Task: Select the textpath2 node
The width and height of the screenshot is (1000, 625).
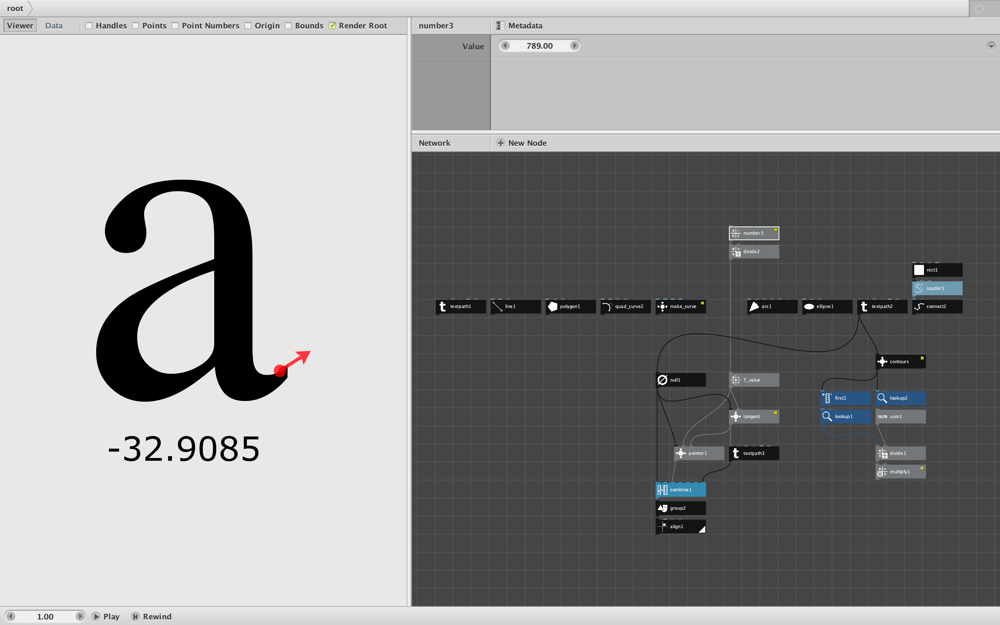Action: click(882, 307)
